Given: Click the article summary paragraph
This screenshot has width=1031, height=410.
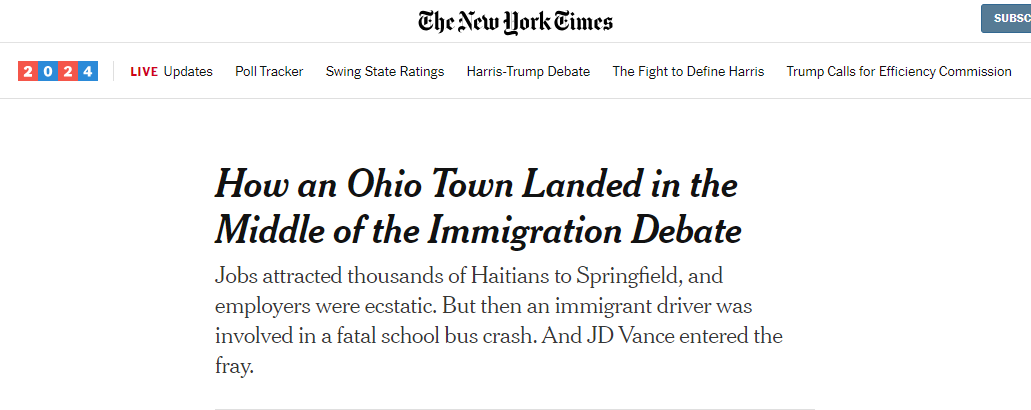Looking at the screenshot, I should pos(498,320).
